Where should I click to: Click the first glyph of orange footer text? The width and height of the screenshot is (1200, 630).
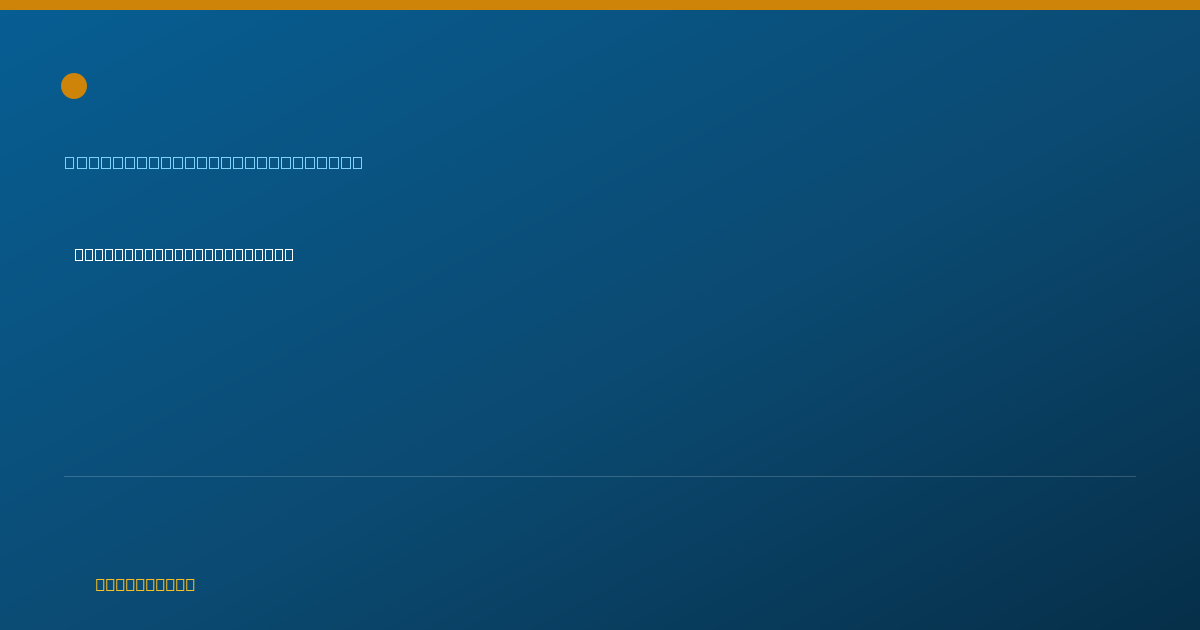click(100, 584)
